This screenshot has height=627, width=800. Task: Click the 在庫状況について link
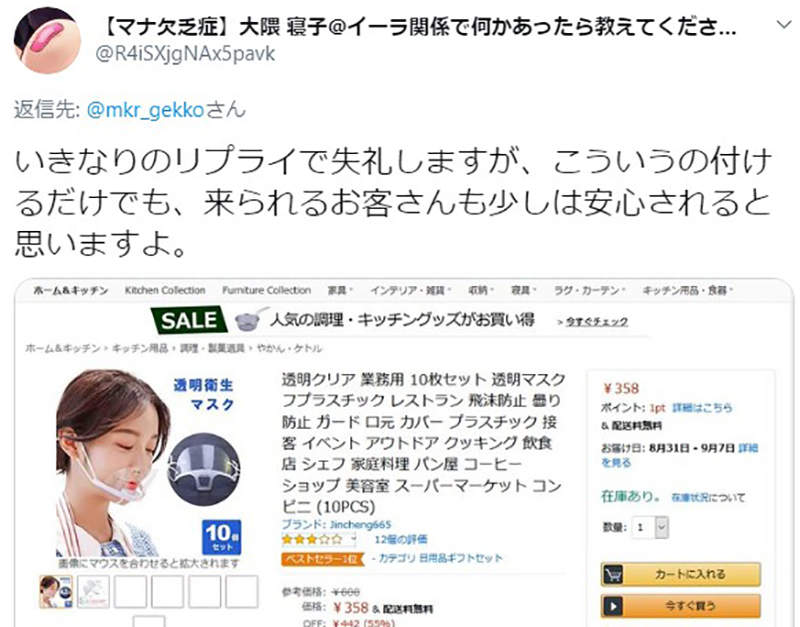pos(708,497)
